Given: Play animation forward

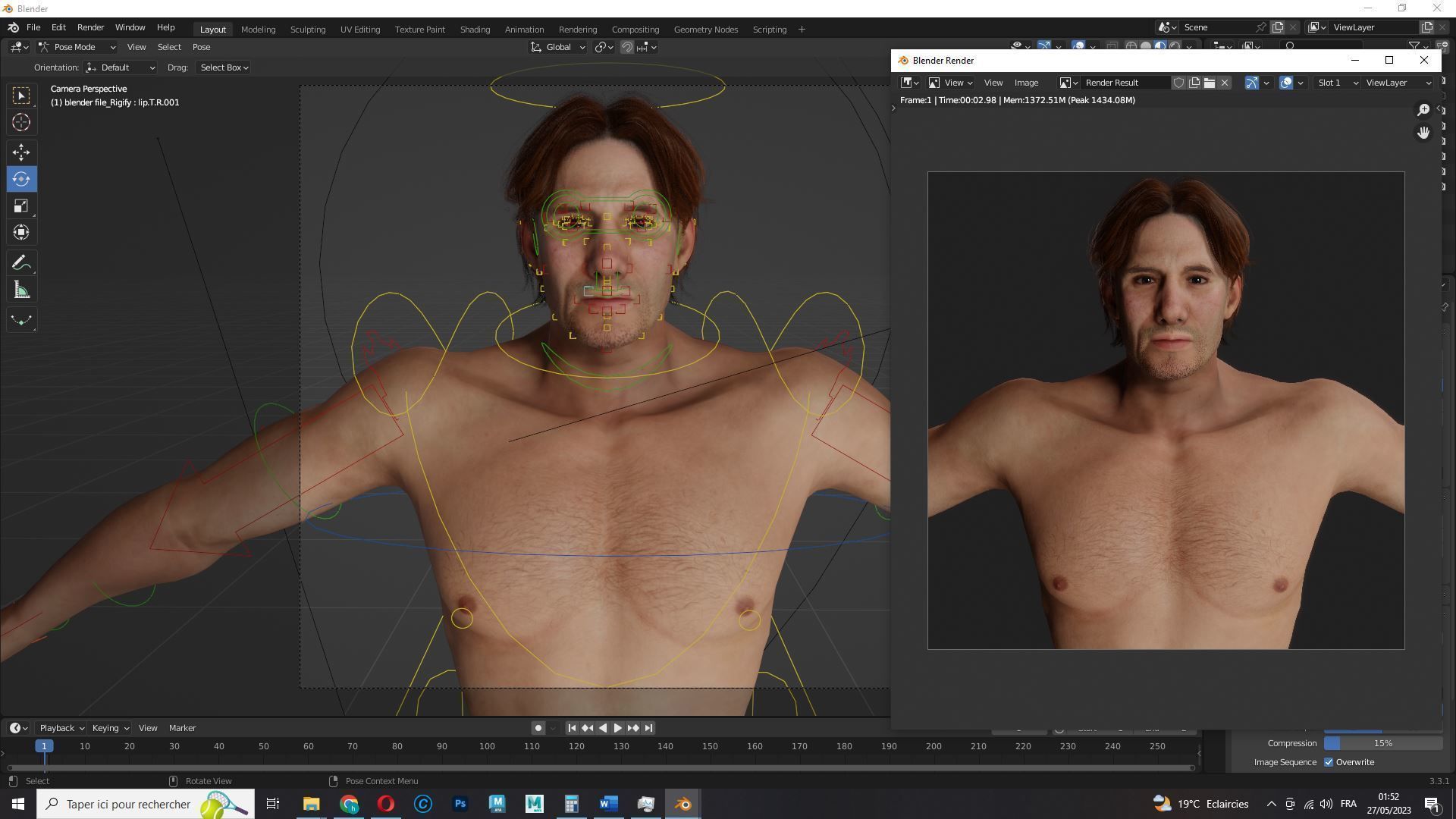Looking at the screenshot, I should click(x=617, y=728).
